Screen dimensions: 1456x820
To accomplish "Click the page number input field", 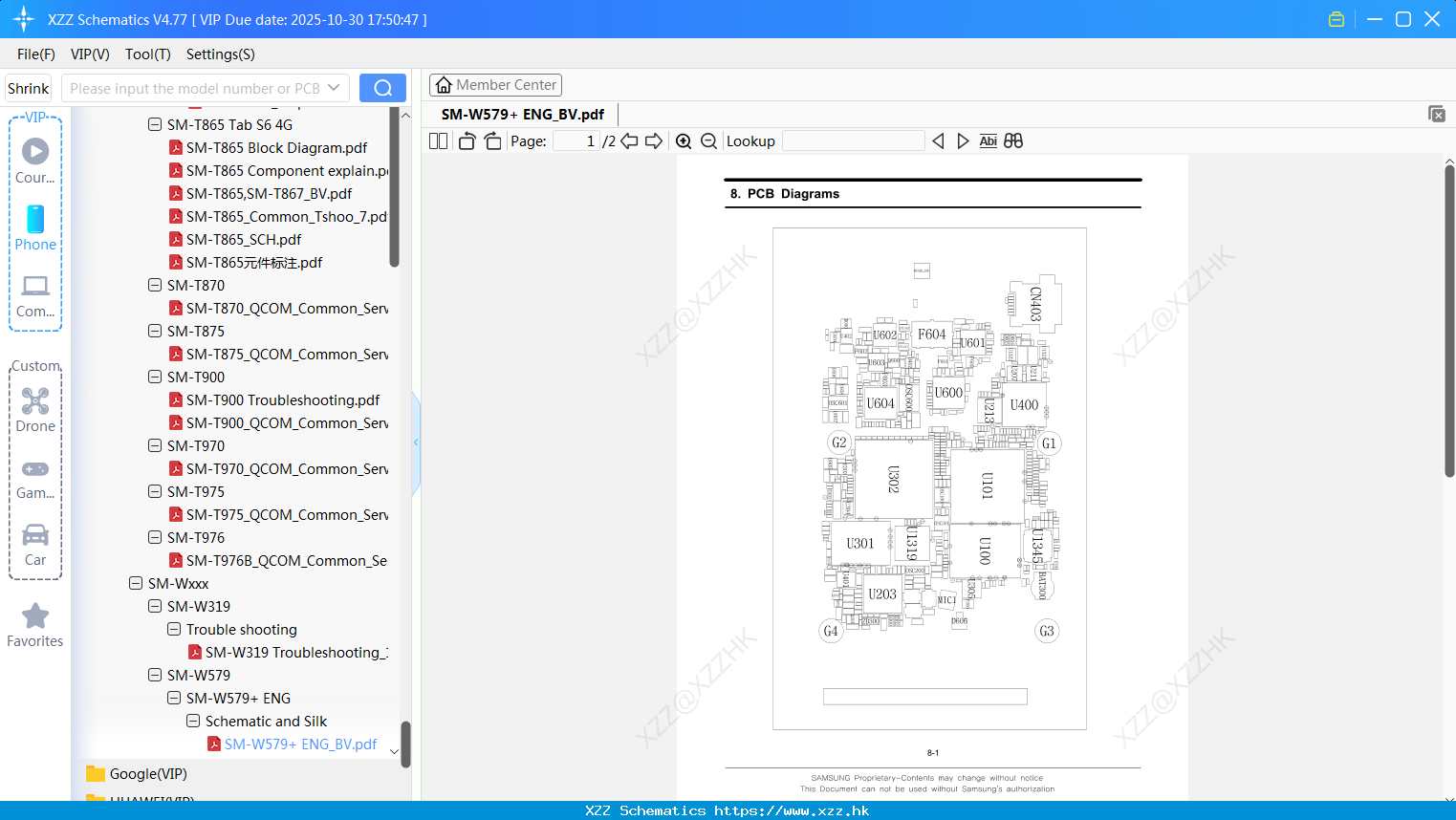I will 576,140.
